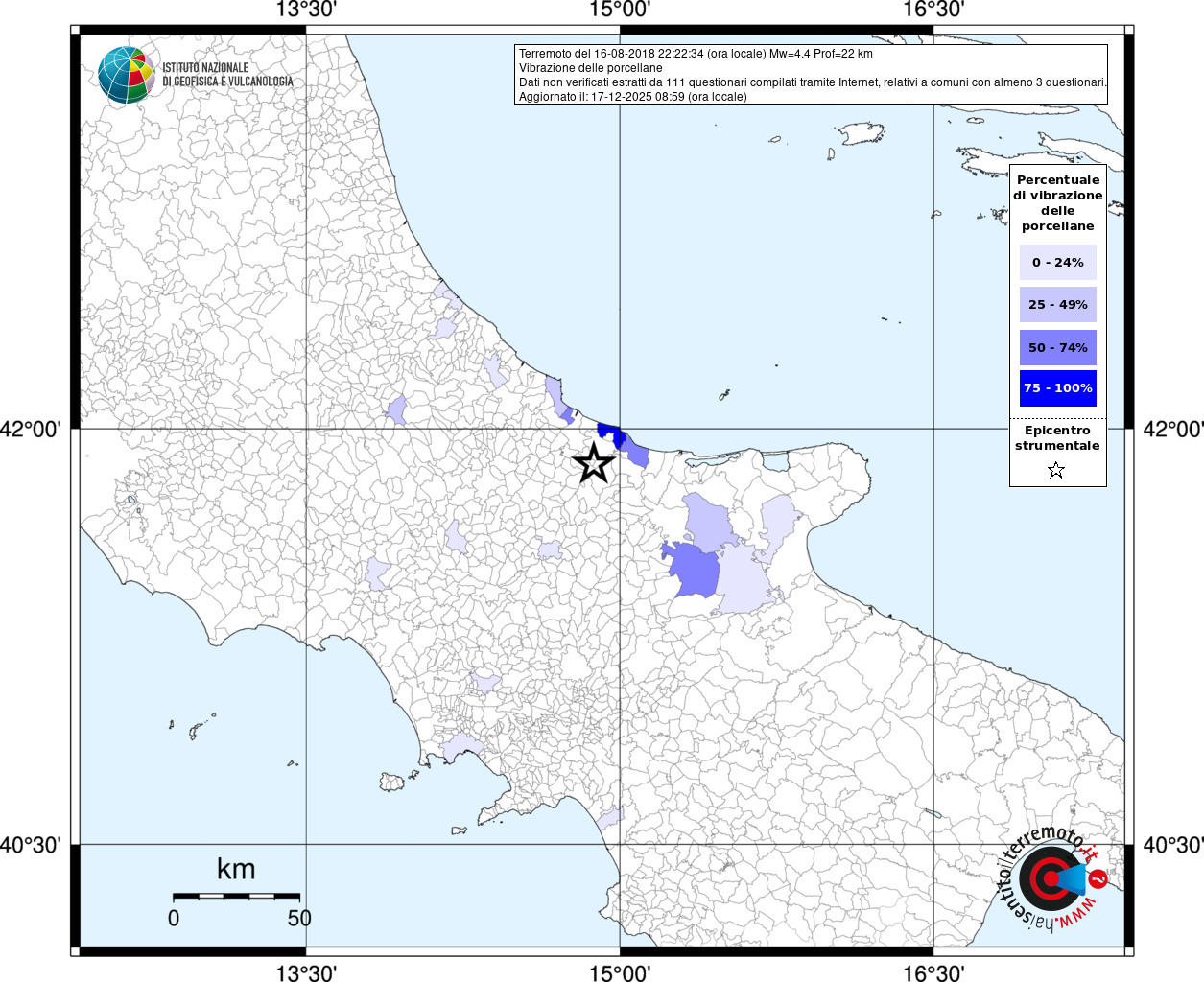
Task: Click the INGV globe logo
Action: pyautogui.click(x=126, y=75)
